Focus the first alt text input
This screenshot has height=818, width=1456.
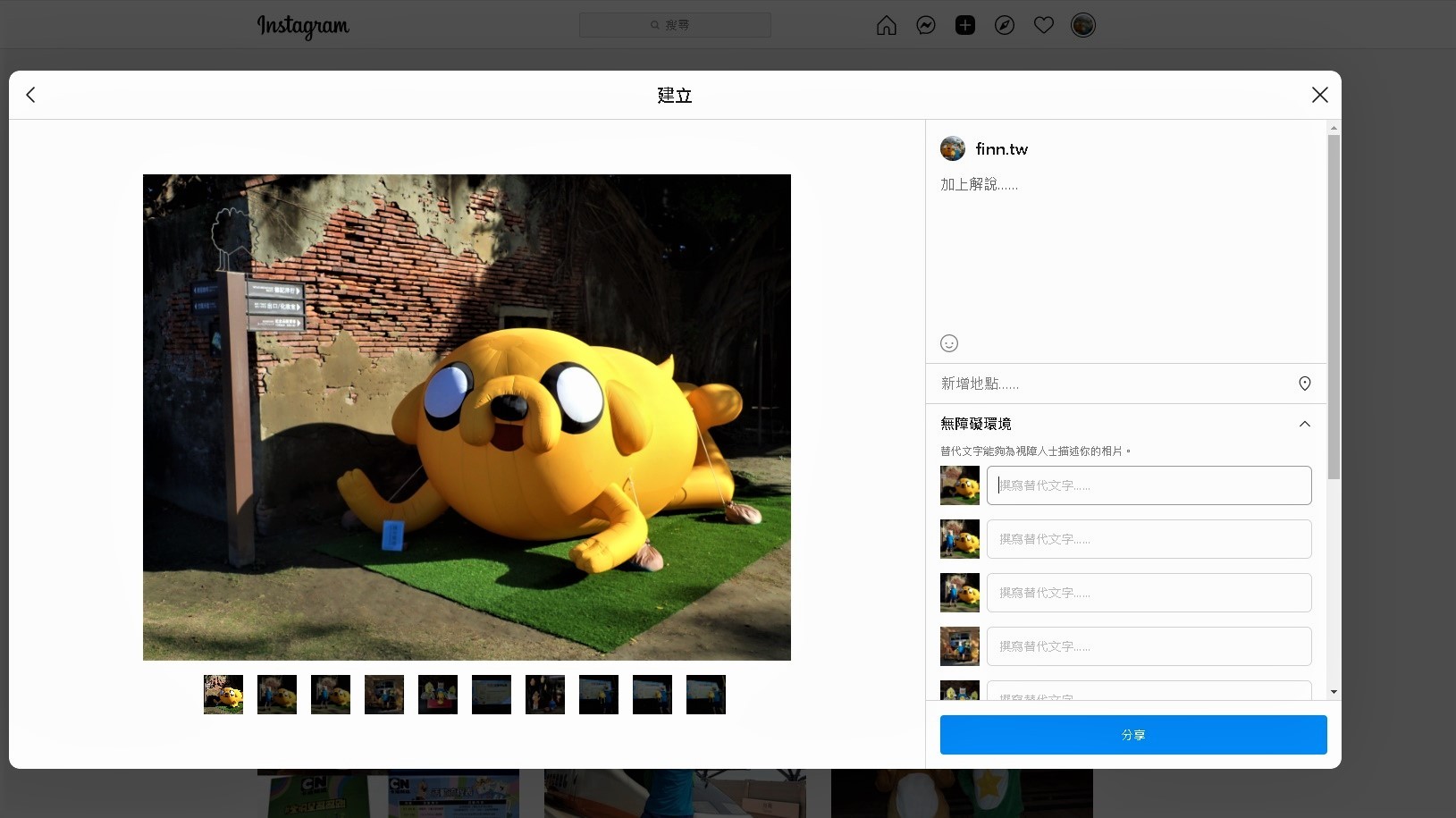coord(1149,485)
